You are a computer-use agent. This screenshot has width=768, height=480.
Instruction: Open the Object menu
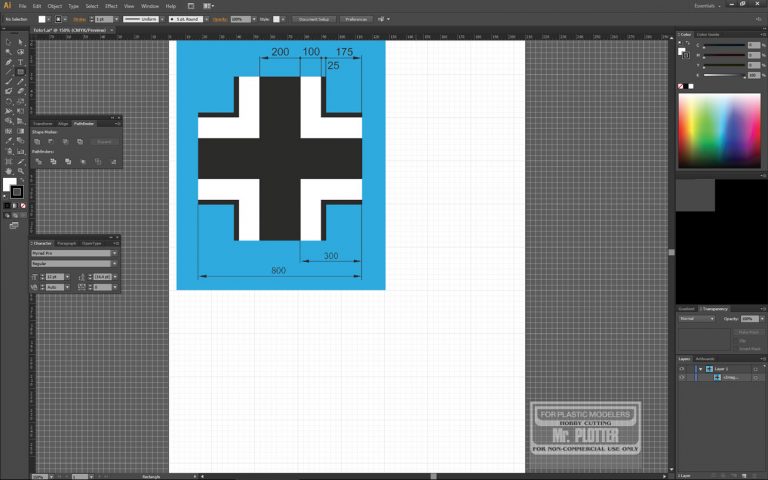54,6
